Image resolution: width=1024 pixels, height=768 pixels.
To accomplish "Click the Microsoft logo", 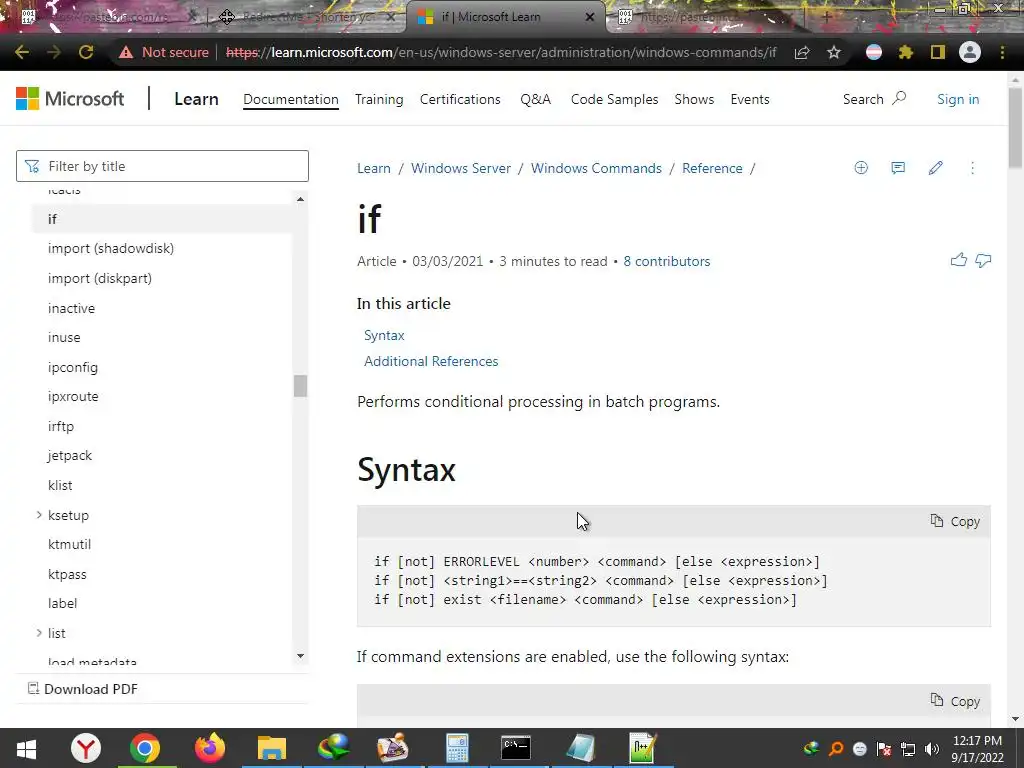I will (70, 99).
